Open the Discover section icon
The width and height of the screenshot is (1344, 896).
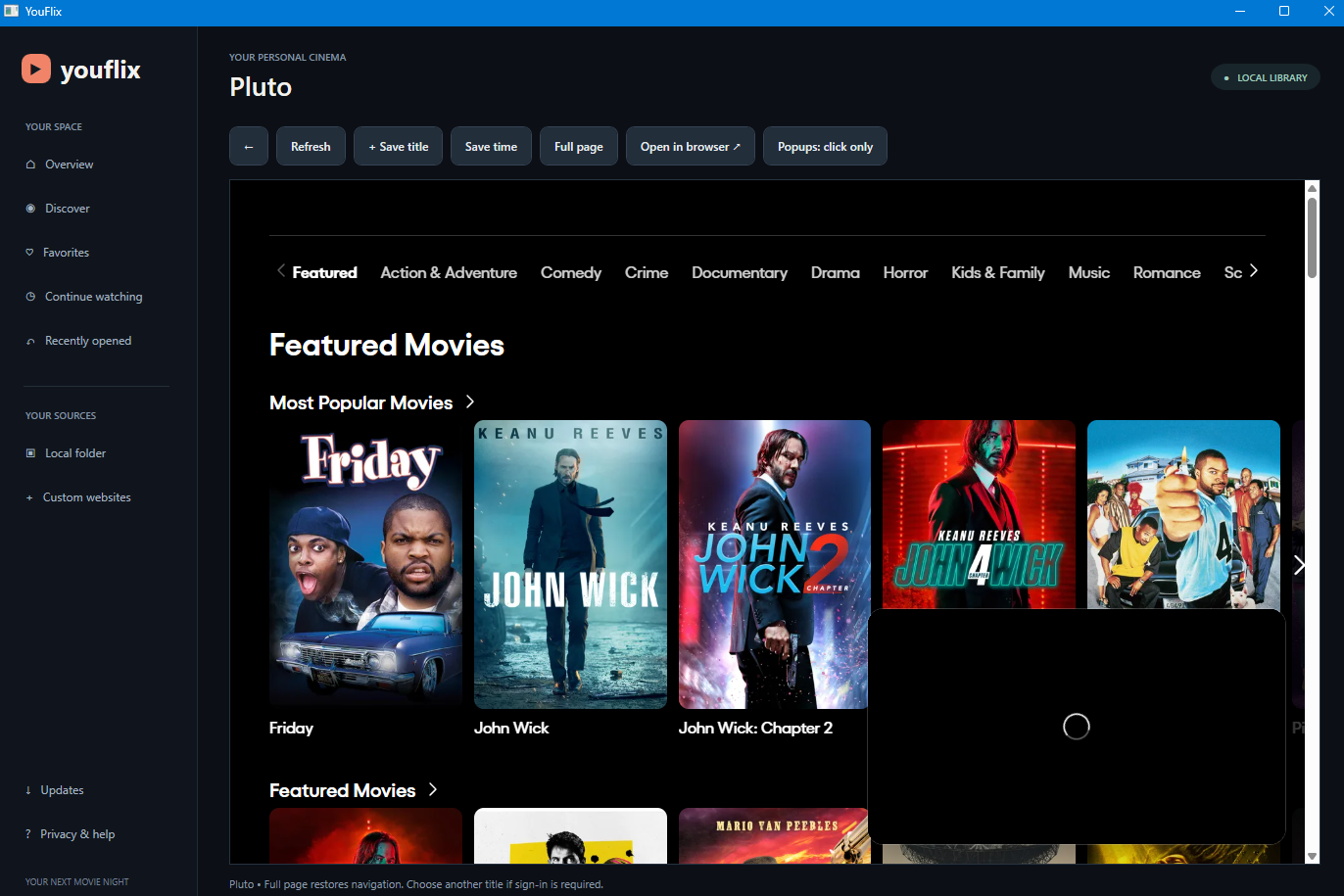30,209
